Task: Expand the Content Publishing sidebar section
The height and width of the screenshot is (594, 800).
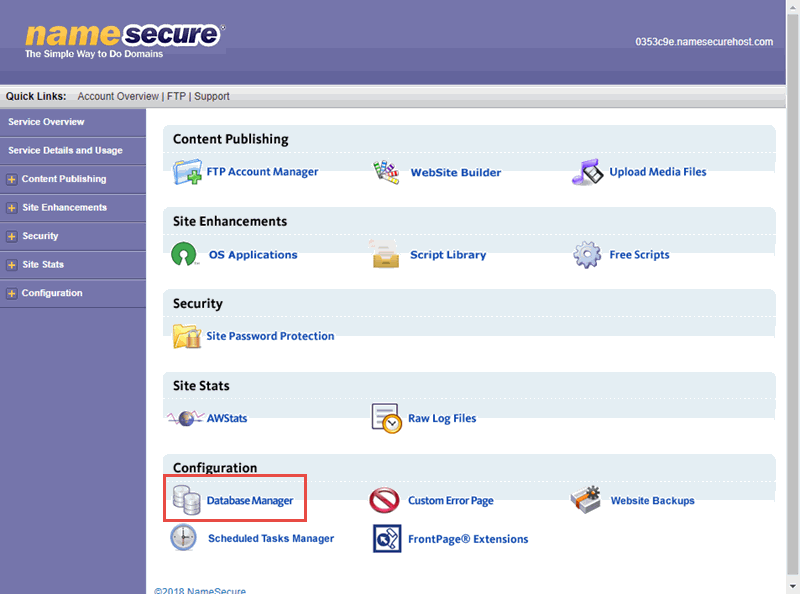Action: coord(12,179)
